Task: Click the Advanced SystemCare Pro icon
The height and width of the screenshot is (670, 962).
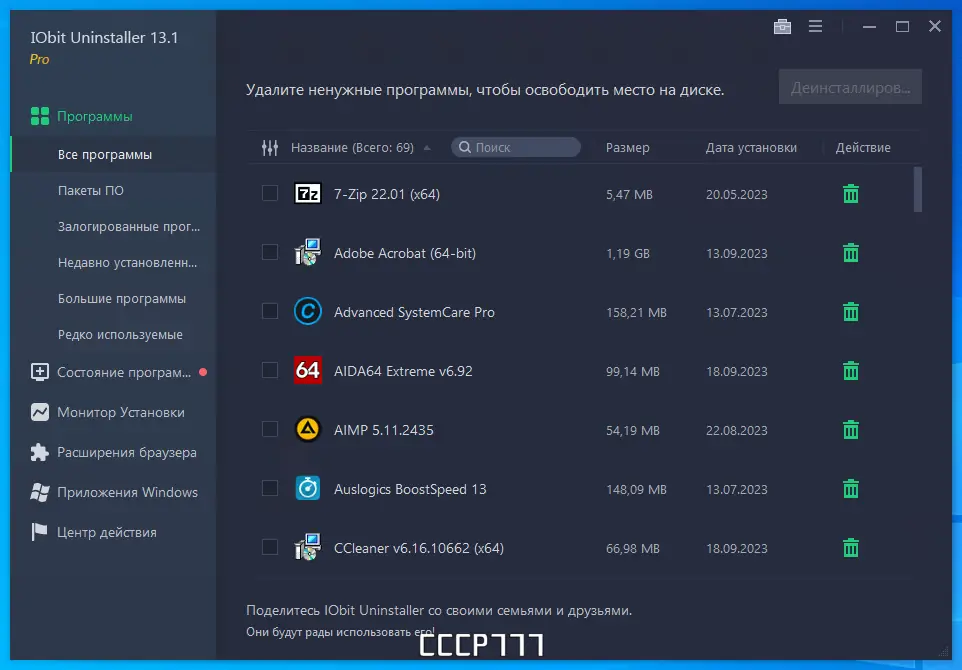Action: pos(307,311)
